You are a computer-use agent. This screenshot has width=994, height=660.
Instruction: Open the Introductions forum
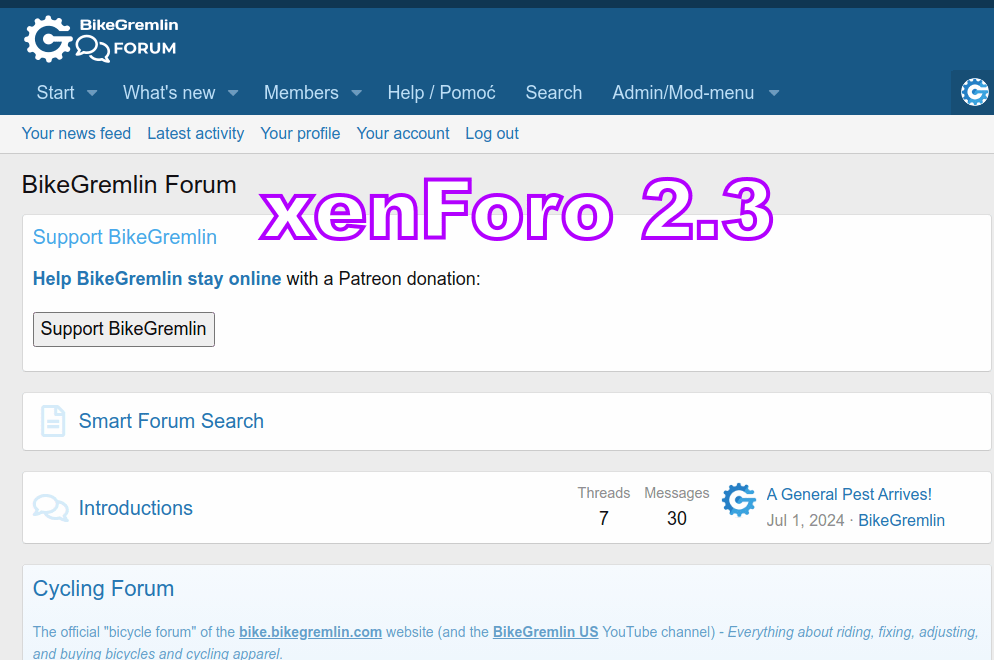coord(136,508)
